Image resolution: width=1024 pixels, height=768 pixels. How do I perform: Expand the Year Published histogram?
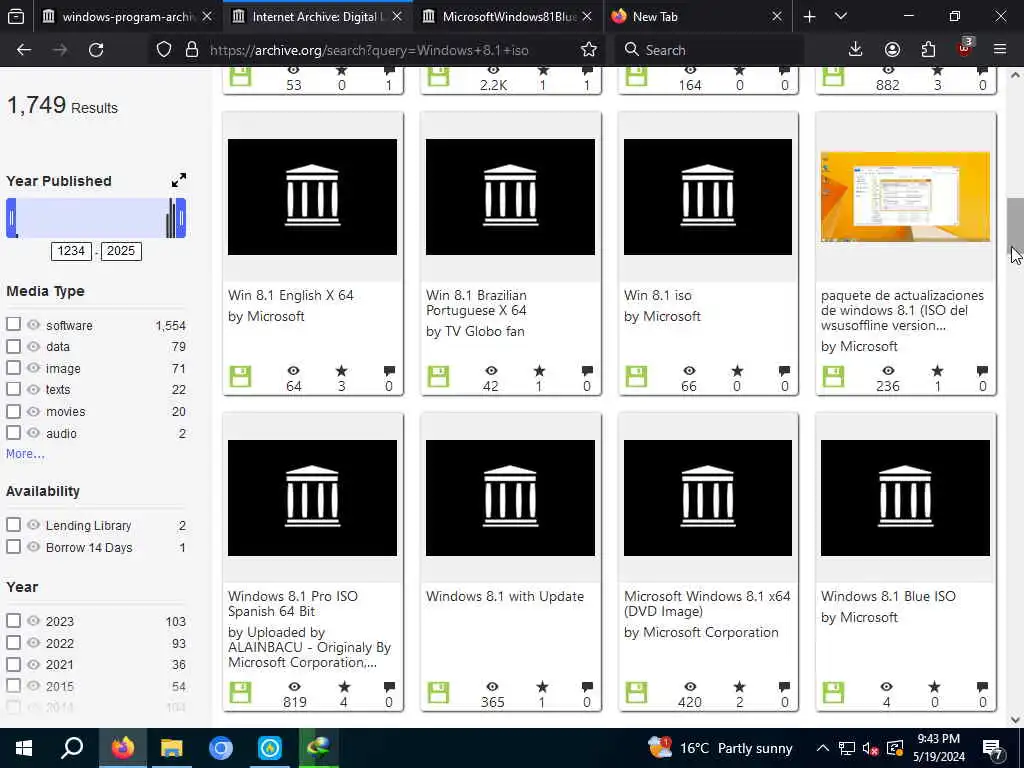pos(178,180)
